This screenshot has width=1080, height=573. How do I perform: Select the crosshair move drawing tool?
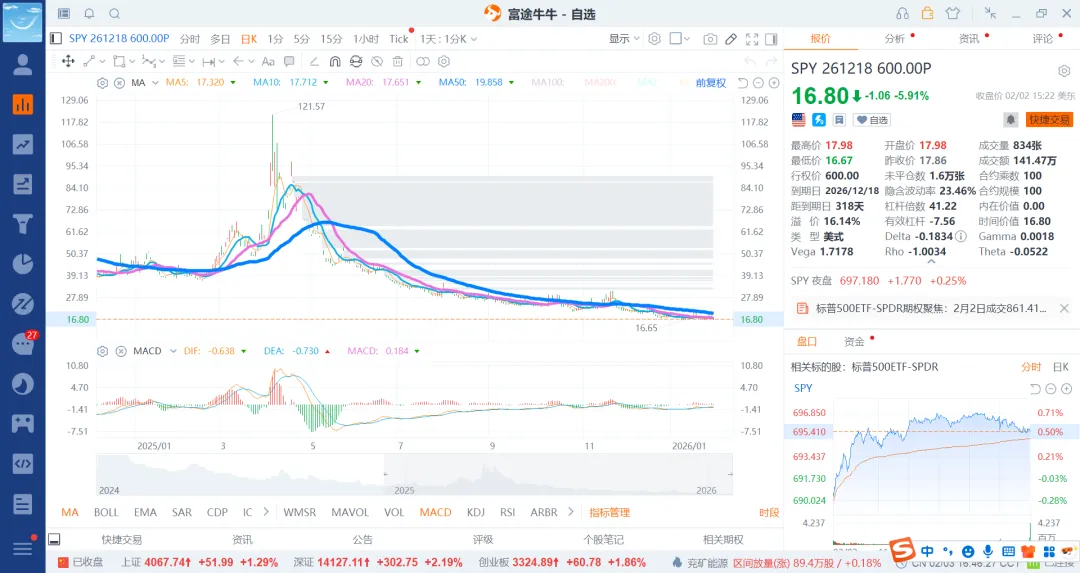(x=68, y=61)
